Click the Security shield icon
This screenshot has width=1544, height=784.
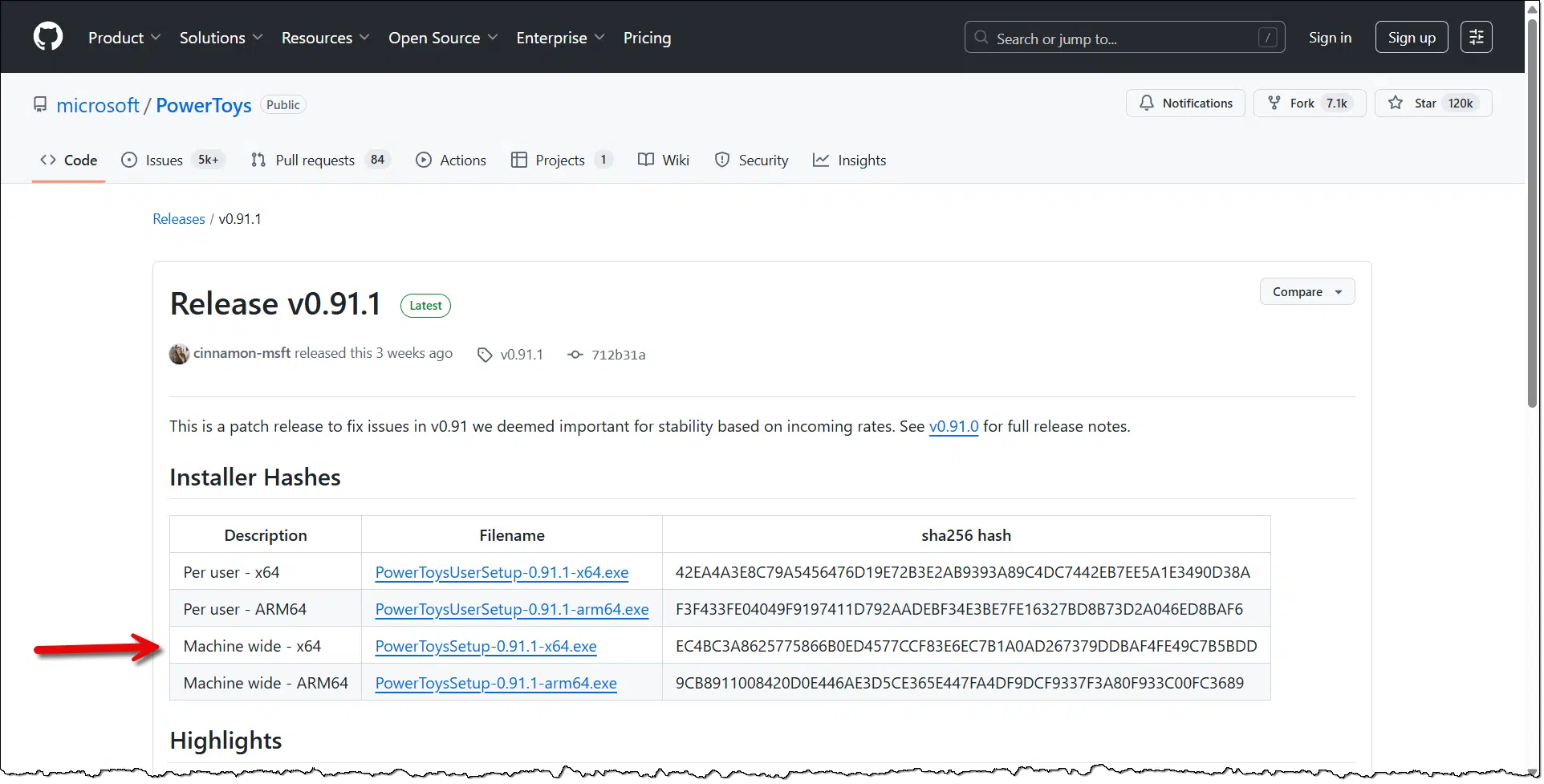point(722,160)
